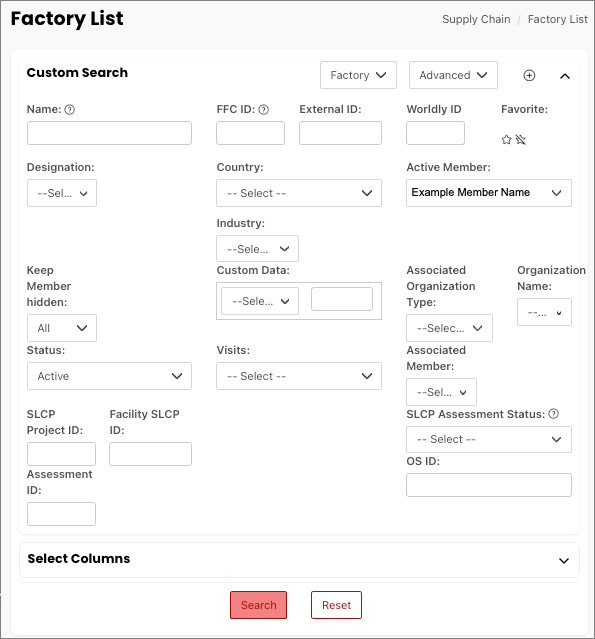Viewport: 595px width, 639px height.
Task: Click the Name help question icon
Action: (70, 110)
